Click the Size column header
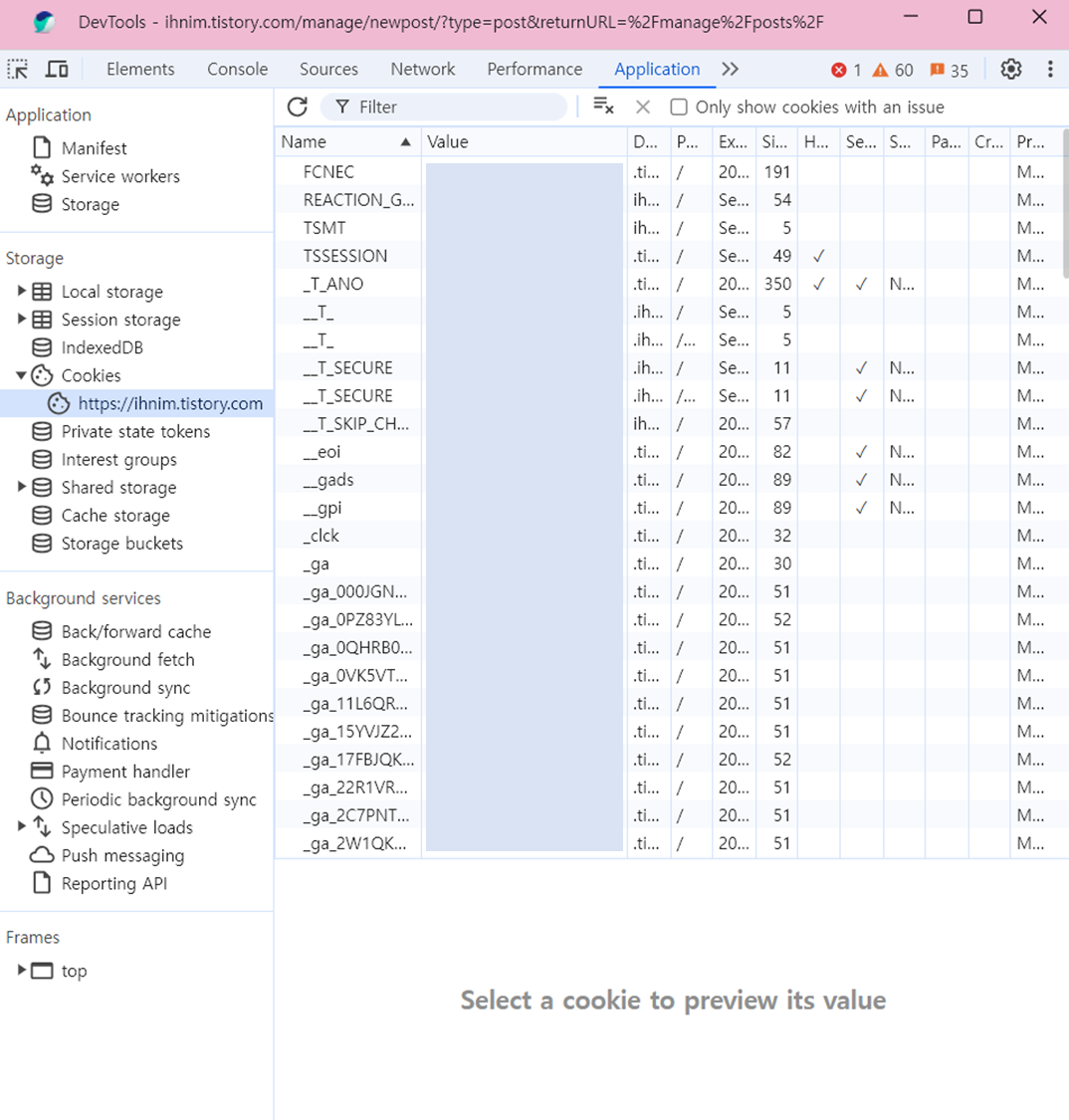The width and height of the screenshot is (1069, 1120). click(x=776, y=142)
